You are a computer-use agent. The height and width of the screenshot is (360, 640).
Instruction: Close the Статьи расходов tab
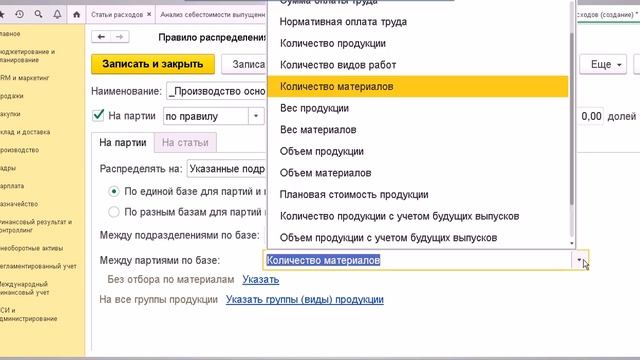[149, 14]
